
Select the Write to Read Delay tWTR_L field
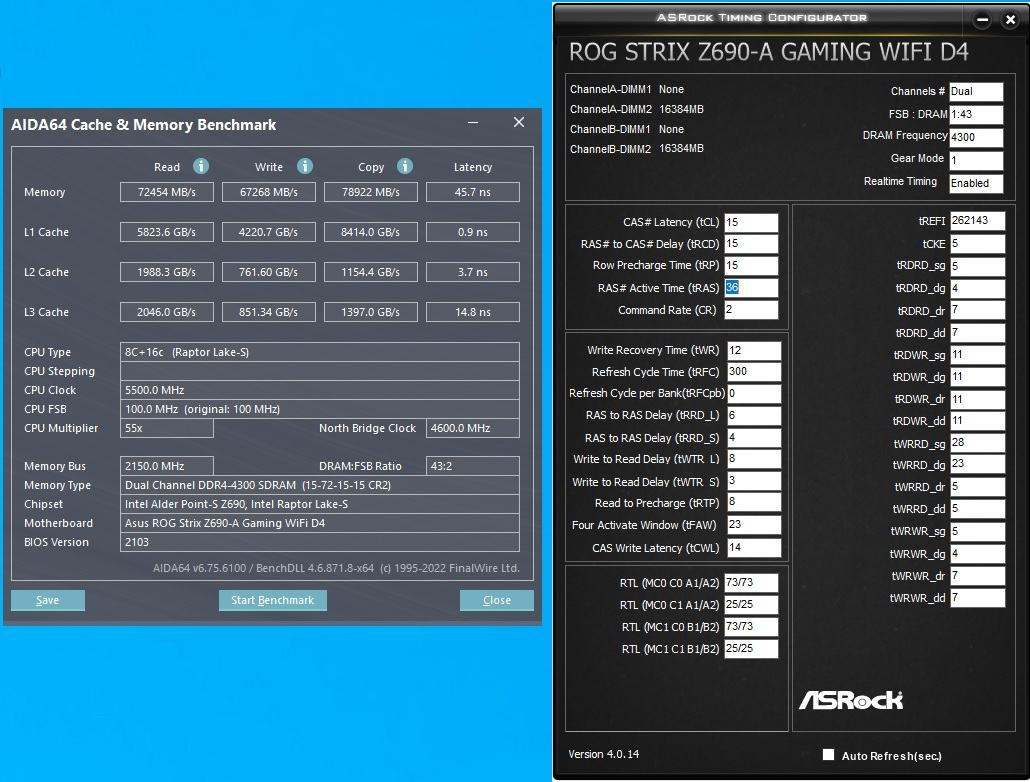pos(754,459)
